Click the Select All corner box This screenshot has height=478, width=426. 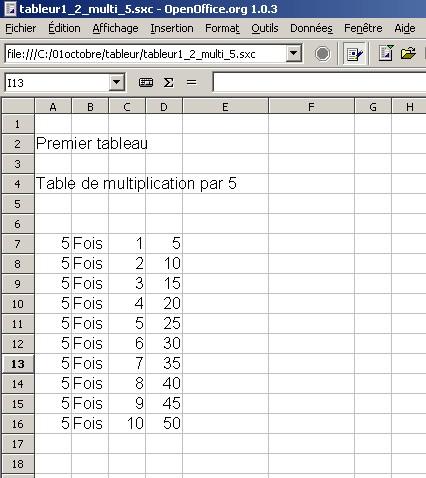18,107
